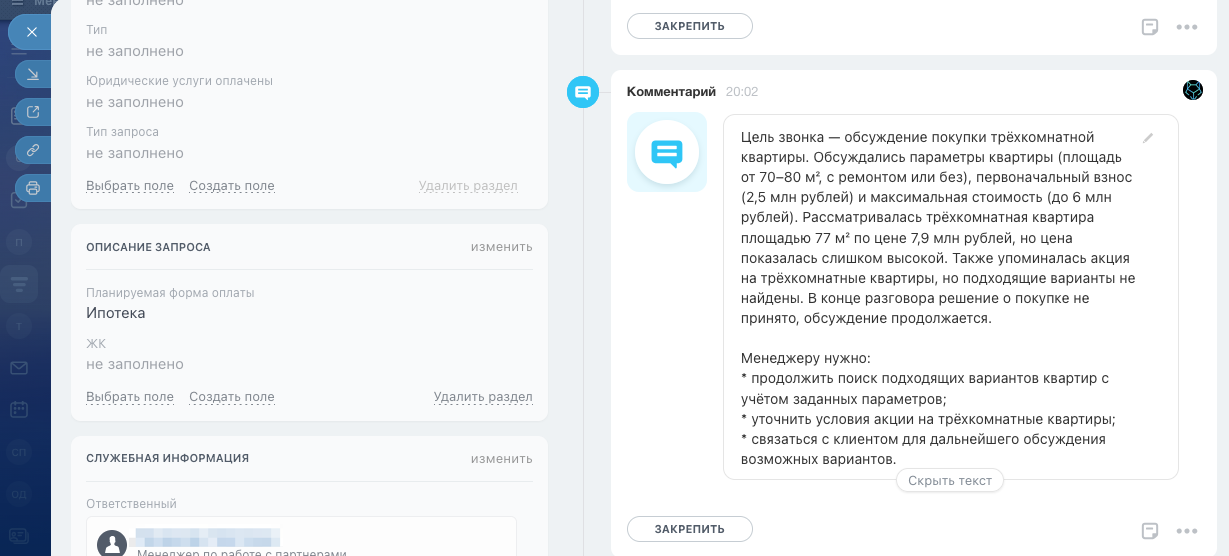Viewport: 1229px width, 556px height.
Task: Click the diagonal arrow collapse icon
Action: point(33,75)
